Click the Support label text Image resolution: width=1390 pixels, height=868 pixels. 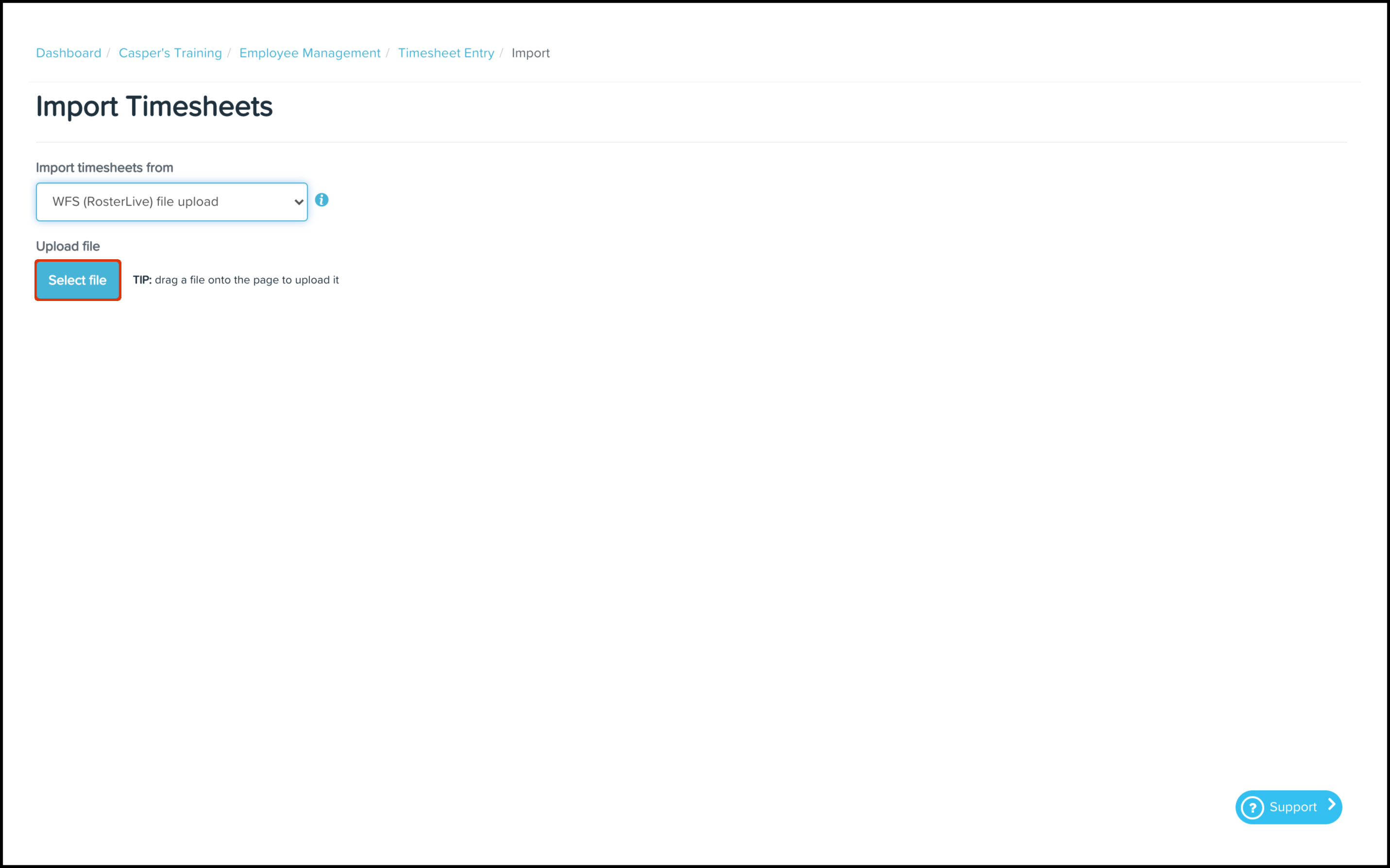click(x=1292, y=807)
